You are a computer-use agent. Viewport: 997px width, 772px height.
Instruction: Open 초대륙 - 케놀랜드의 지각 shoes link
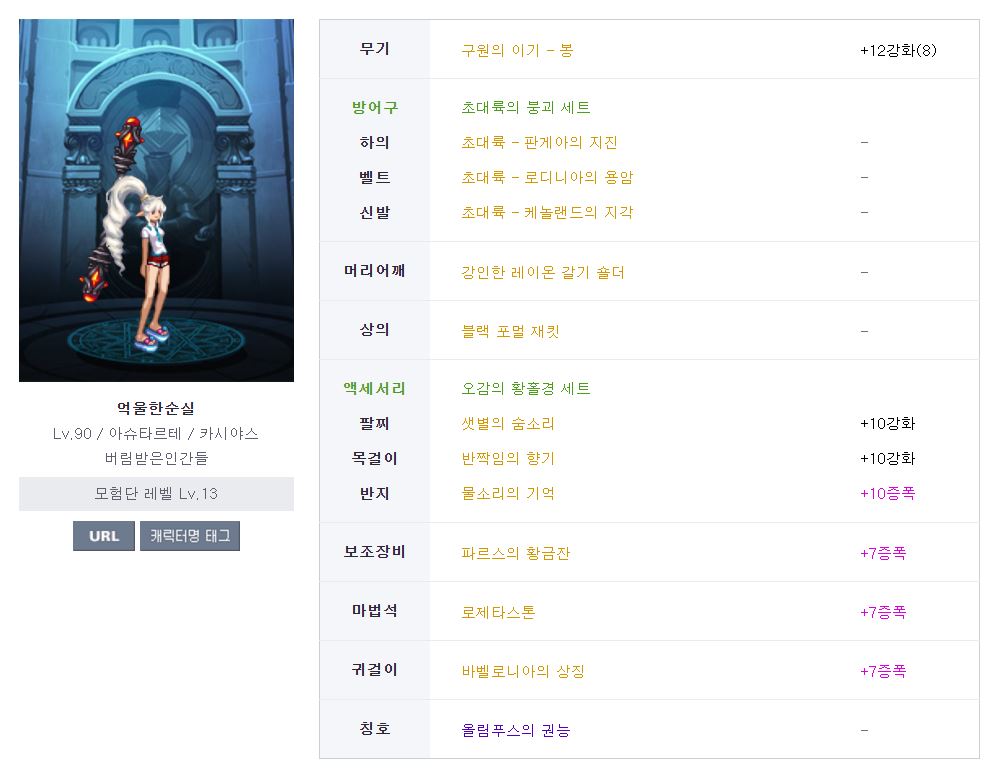(x=547, y=212)
